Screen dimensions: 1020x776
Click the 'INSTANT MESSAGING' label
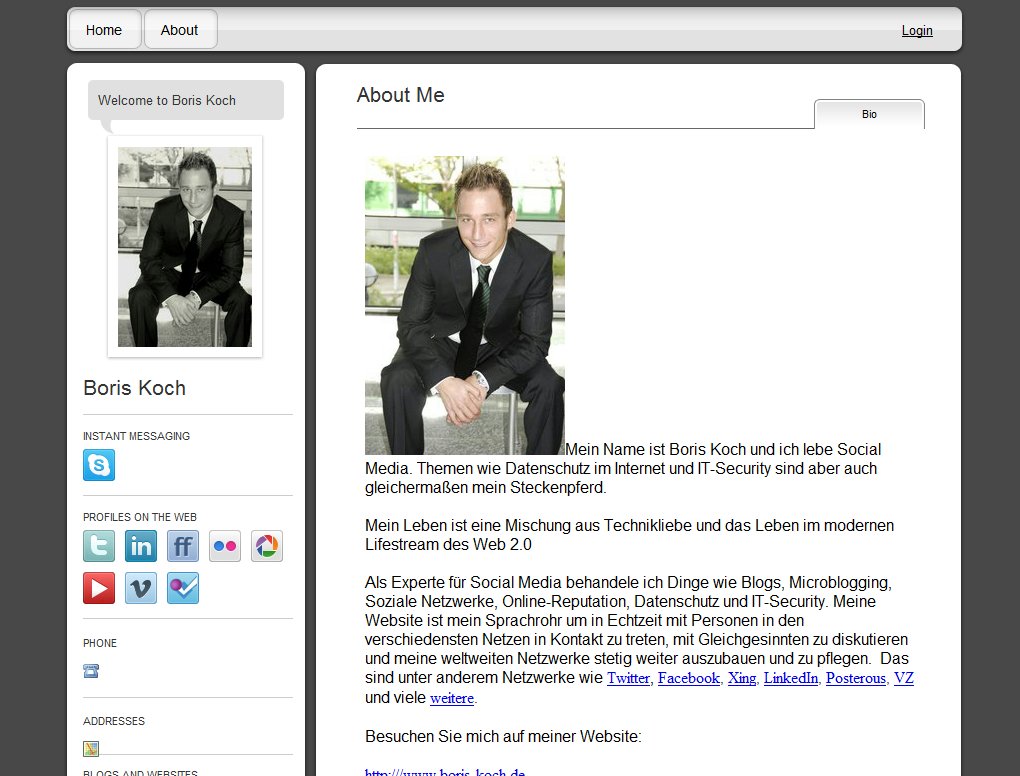pos(137,436)
